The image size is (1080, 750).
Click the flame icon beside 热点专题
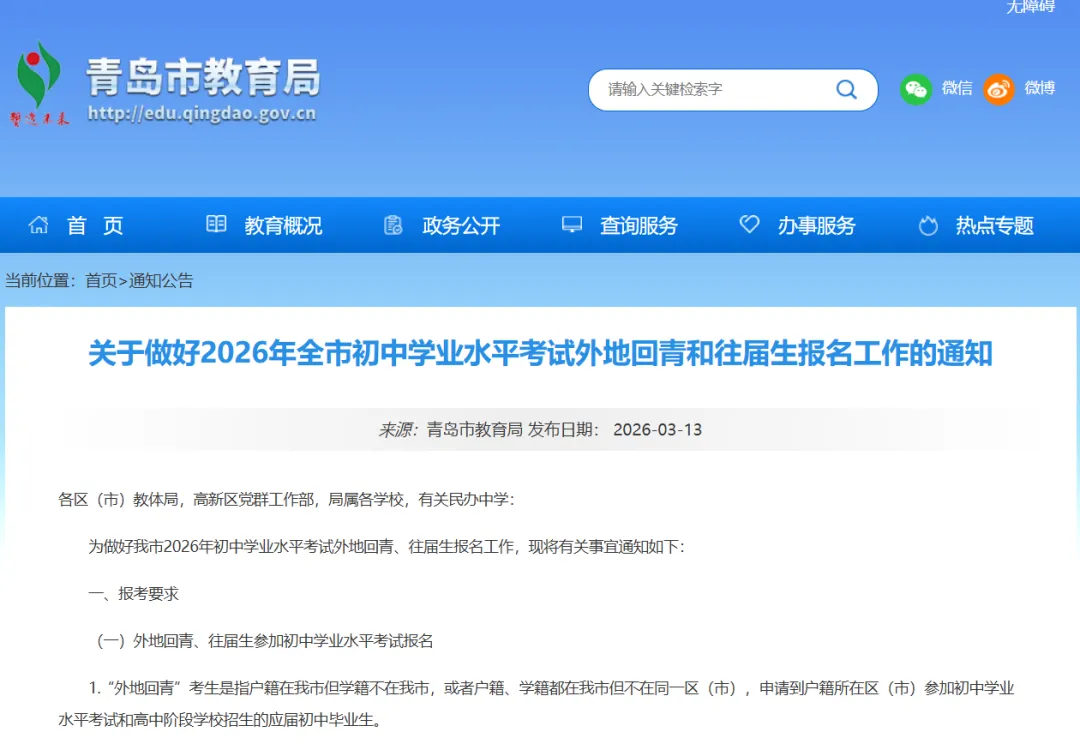pyautogui.click(x=929, y=225)
